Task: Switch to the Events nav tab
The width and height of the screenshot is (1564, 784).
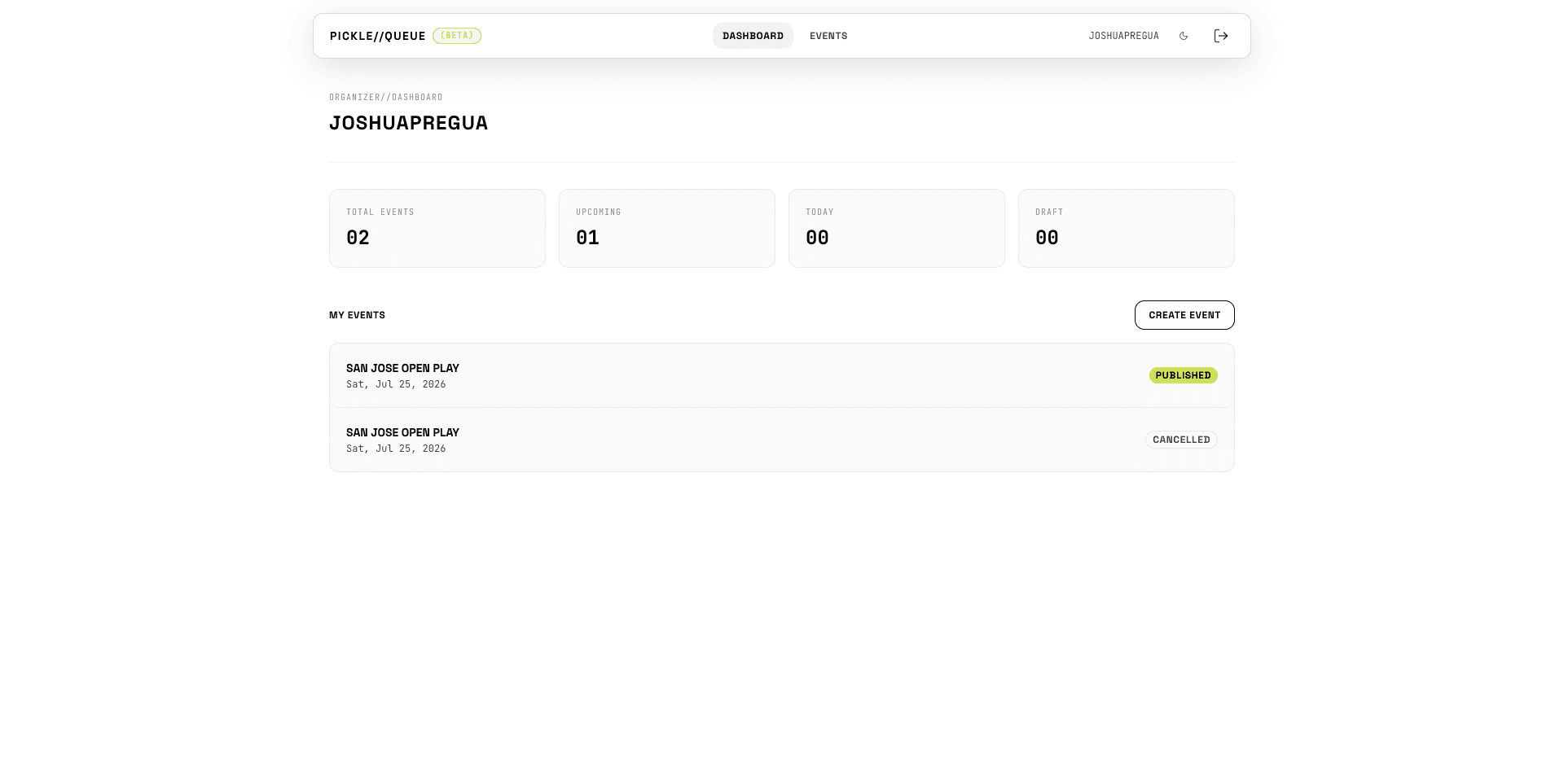Action: (828, 36)
